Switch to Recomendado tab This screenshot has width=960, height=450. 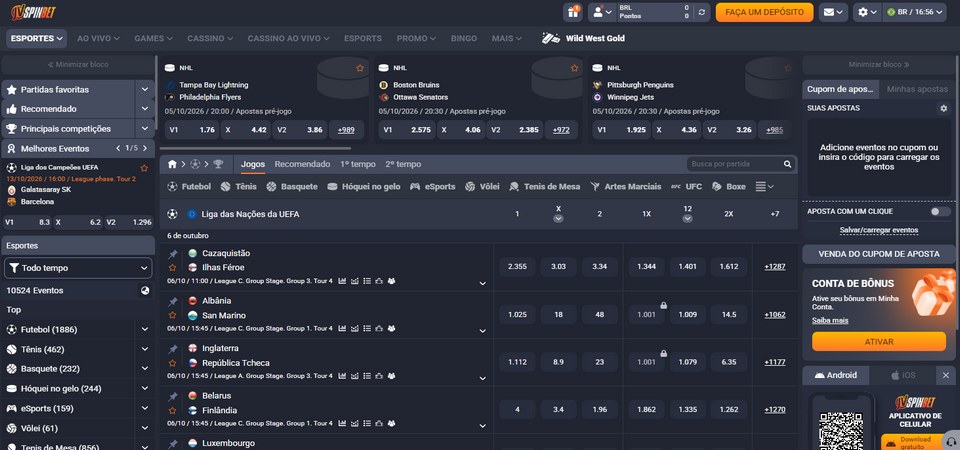(302, 164)
